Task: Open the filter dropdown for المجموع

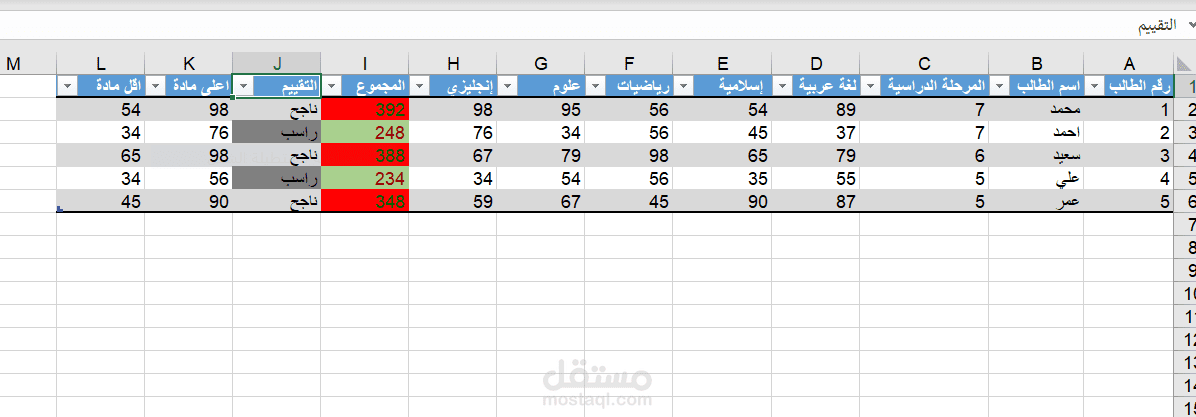Action: (x=330, y=85)
